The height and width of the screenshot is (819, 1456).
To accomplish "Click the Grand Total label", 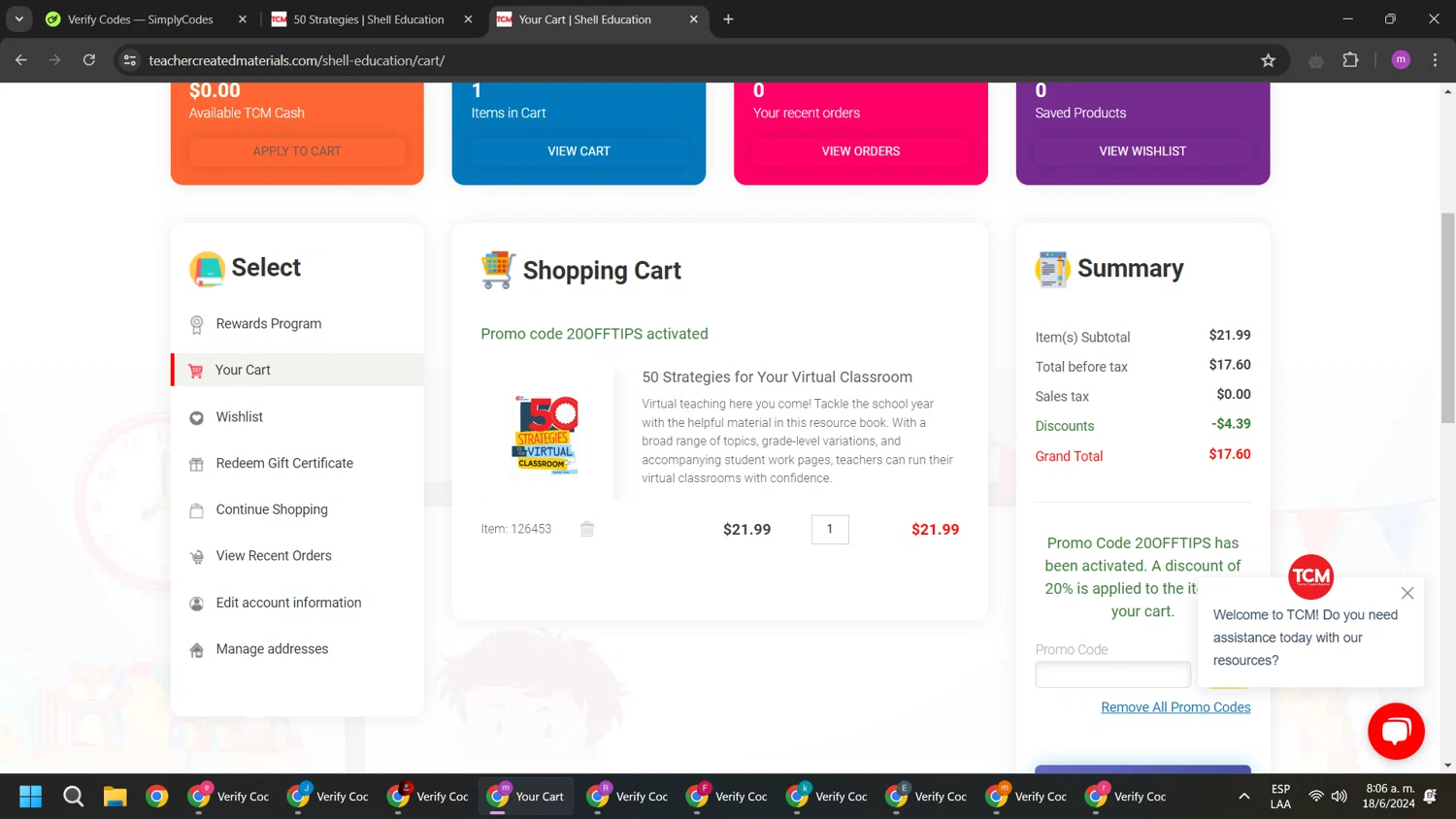I will (x=1069, y=456).
